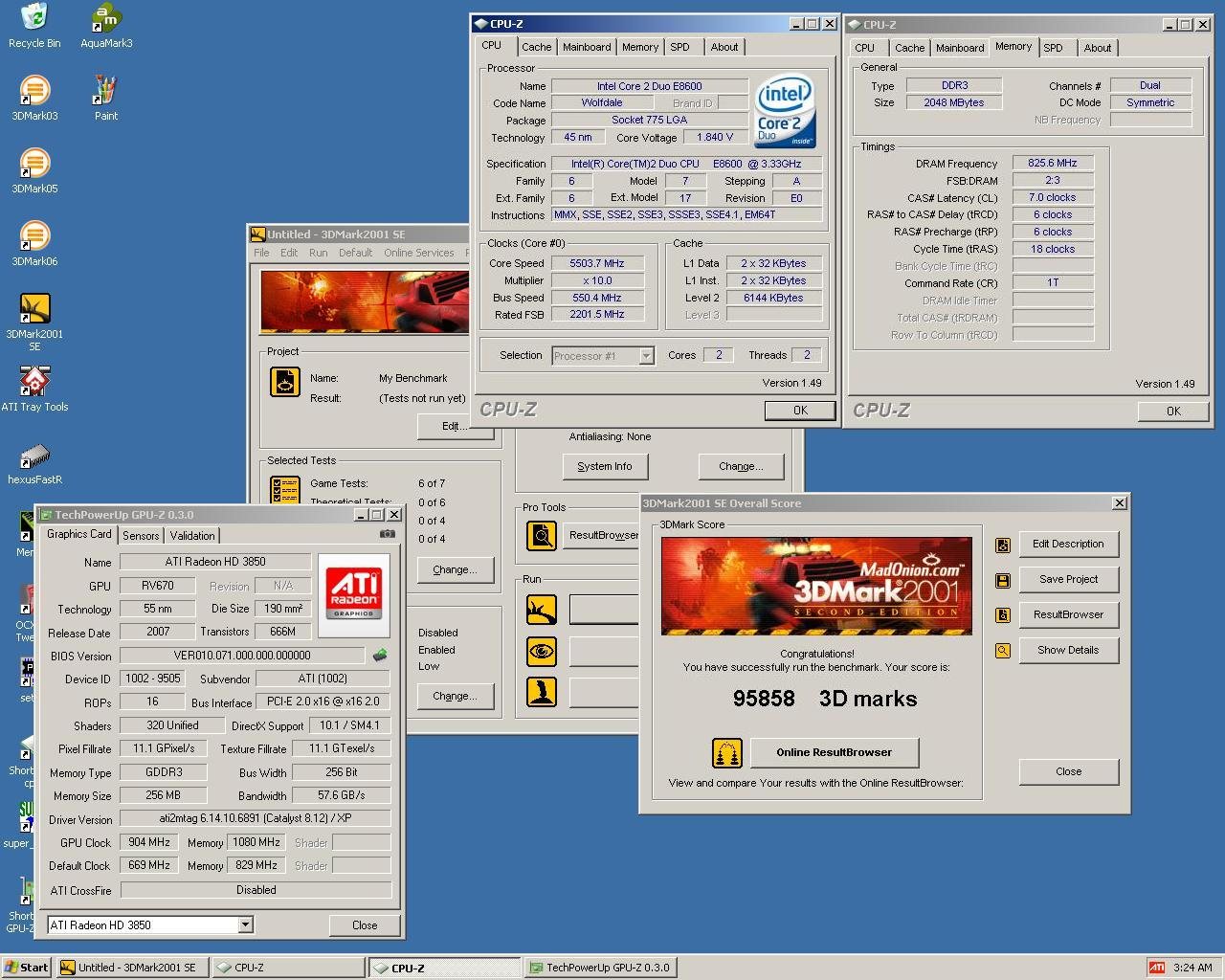The width and height of the screenshot is (1225, 980).
Task: Click the BIOS save chip icon in GPU-Z
Action: pyautogui.click(x=380, y=656)
